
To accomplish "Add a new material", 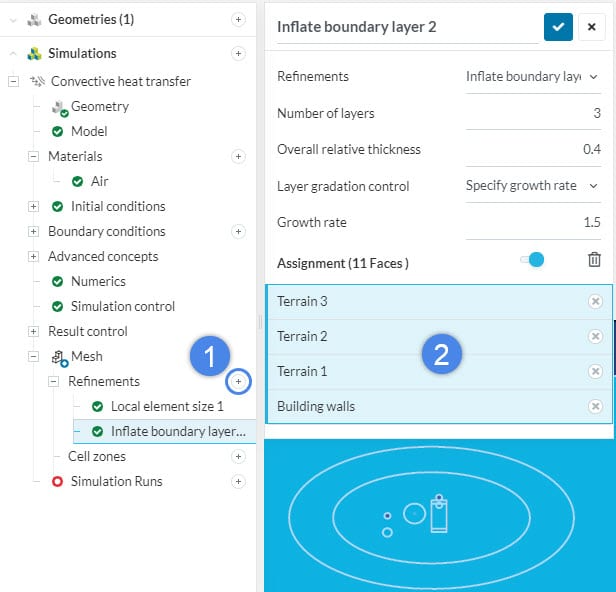I will coord(238,156).
